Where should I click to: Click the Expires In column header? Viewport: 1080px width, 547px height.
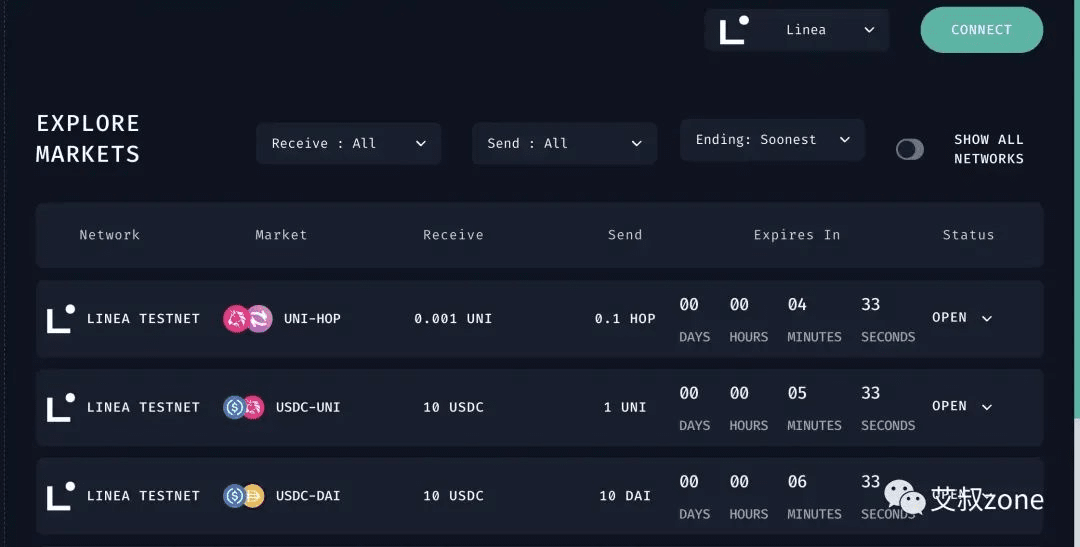click(x=797, y=235)
